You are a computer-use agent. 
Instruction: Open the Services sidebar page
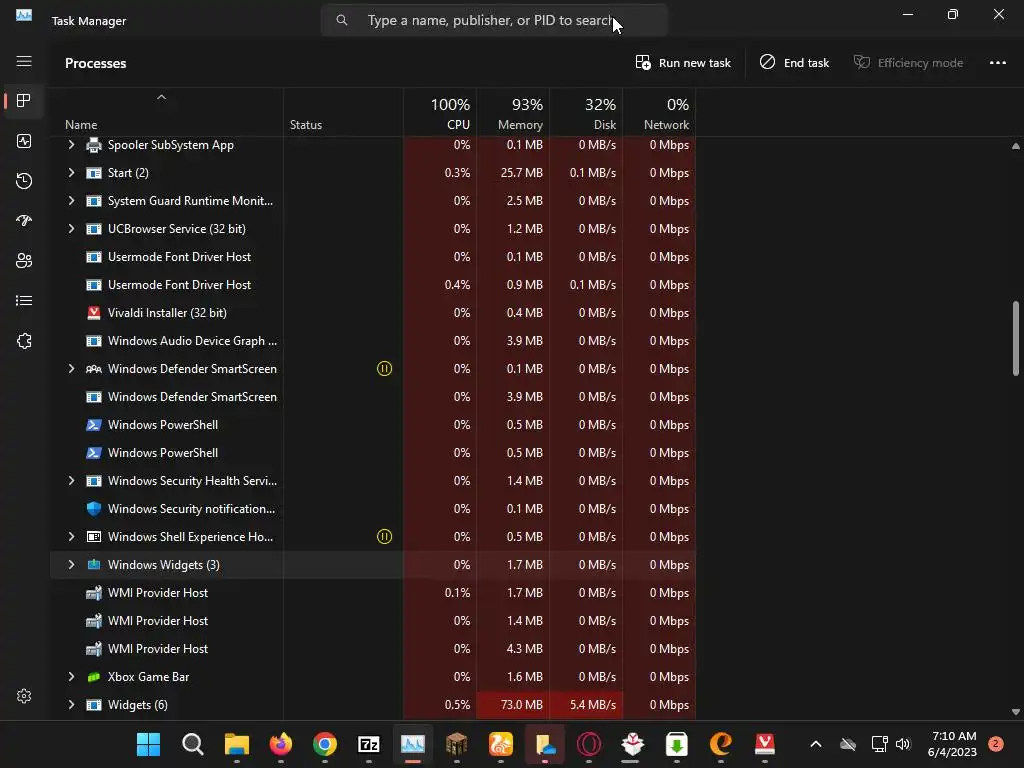click(24, 341)
